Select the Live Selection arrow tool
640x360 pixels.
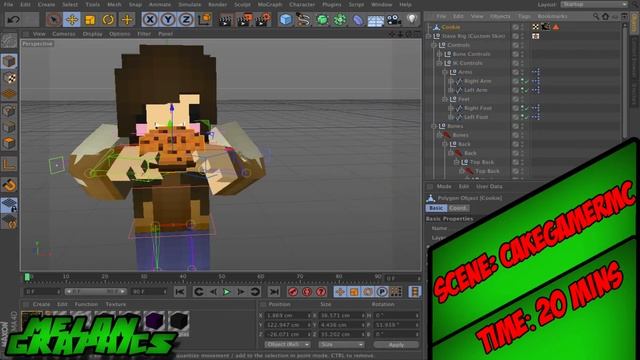click(x=53, y=19)
